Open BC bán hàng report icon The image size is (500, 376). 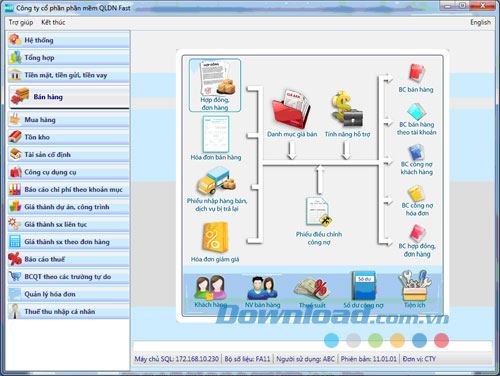[x=416, y=73]
